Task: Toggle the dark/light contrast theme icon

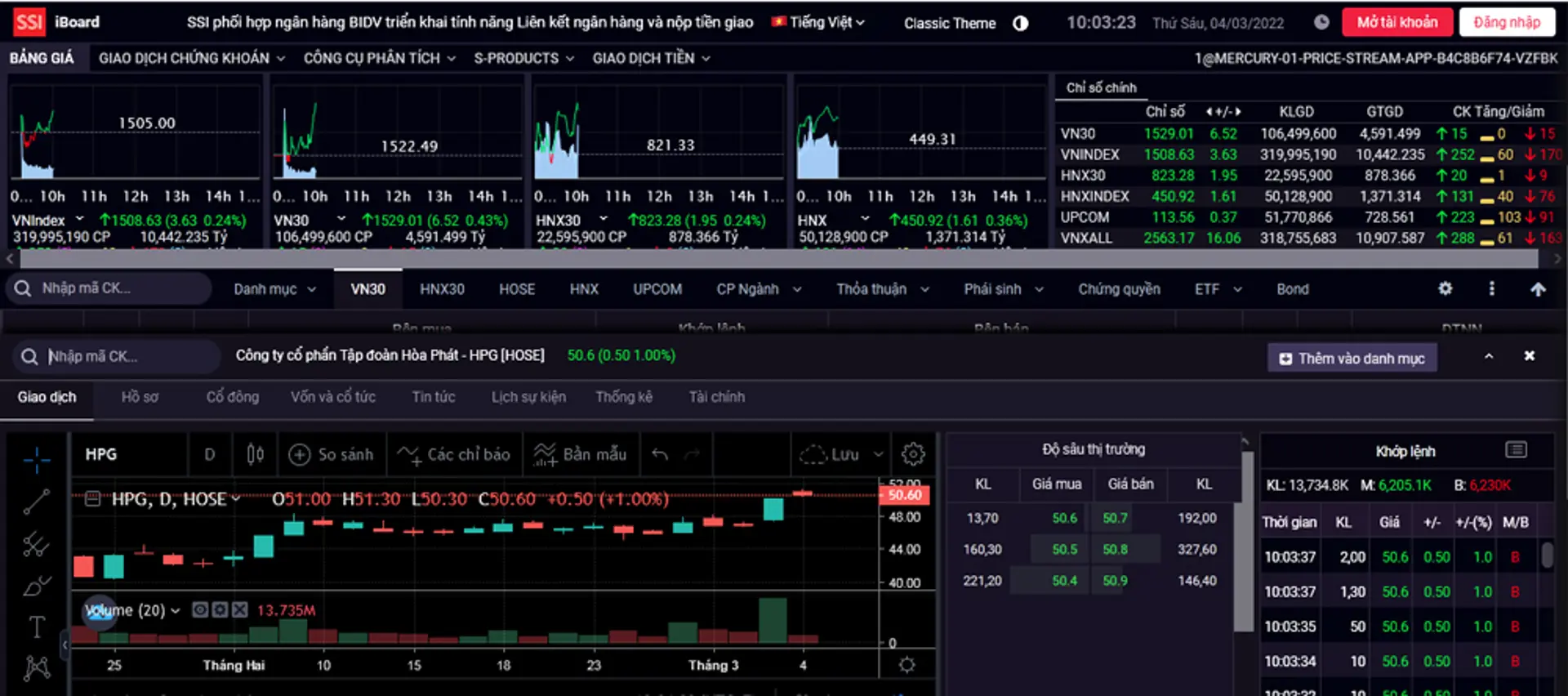Action: [x=1020, y=23]
